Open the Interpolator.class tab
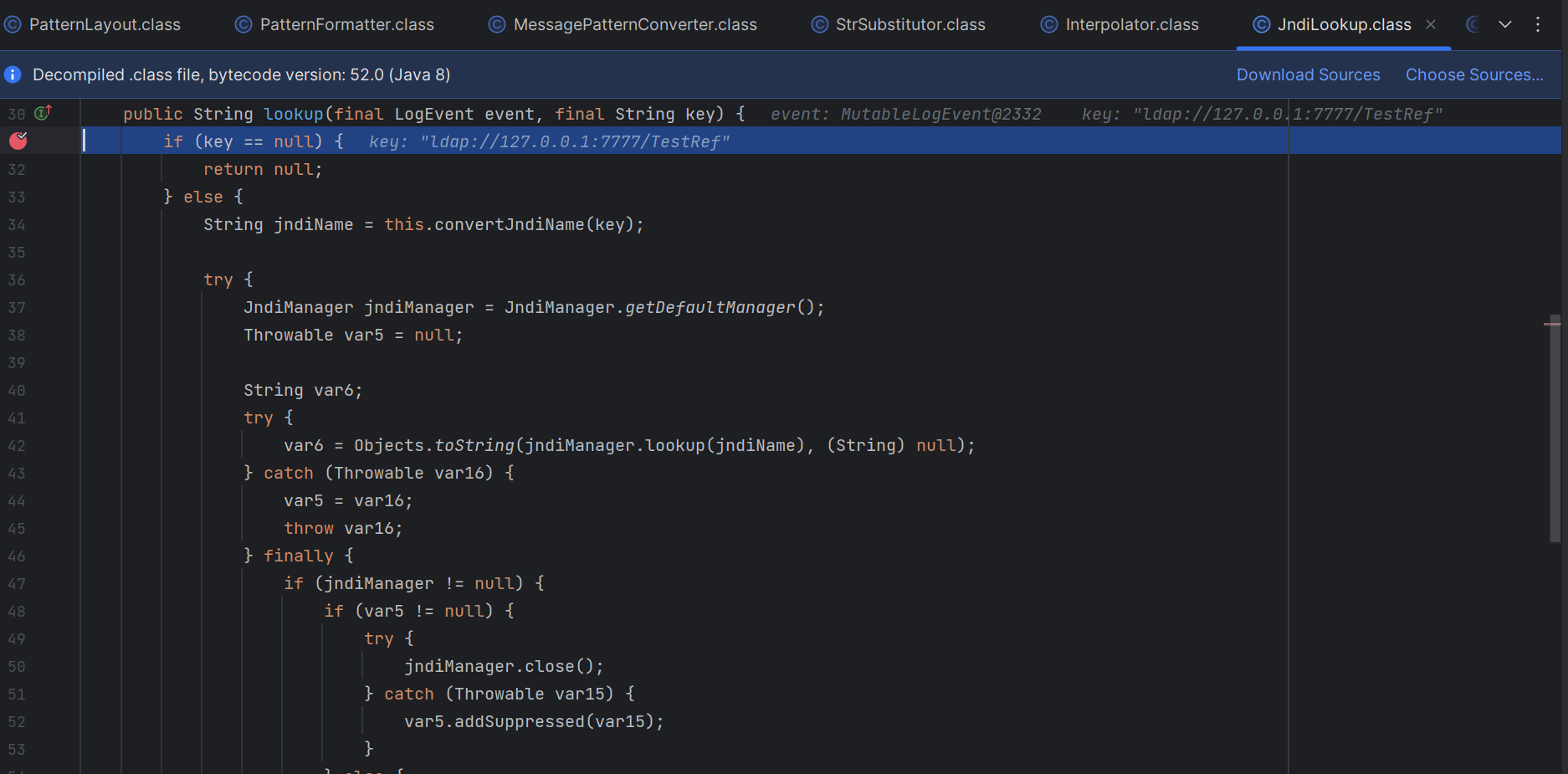The width and height of the screenshot is (1568, 774). (x=1120, y=24)
